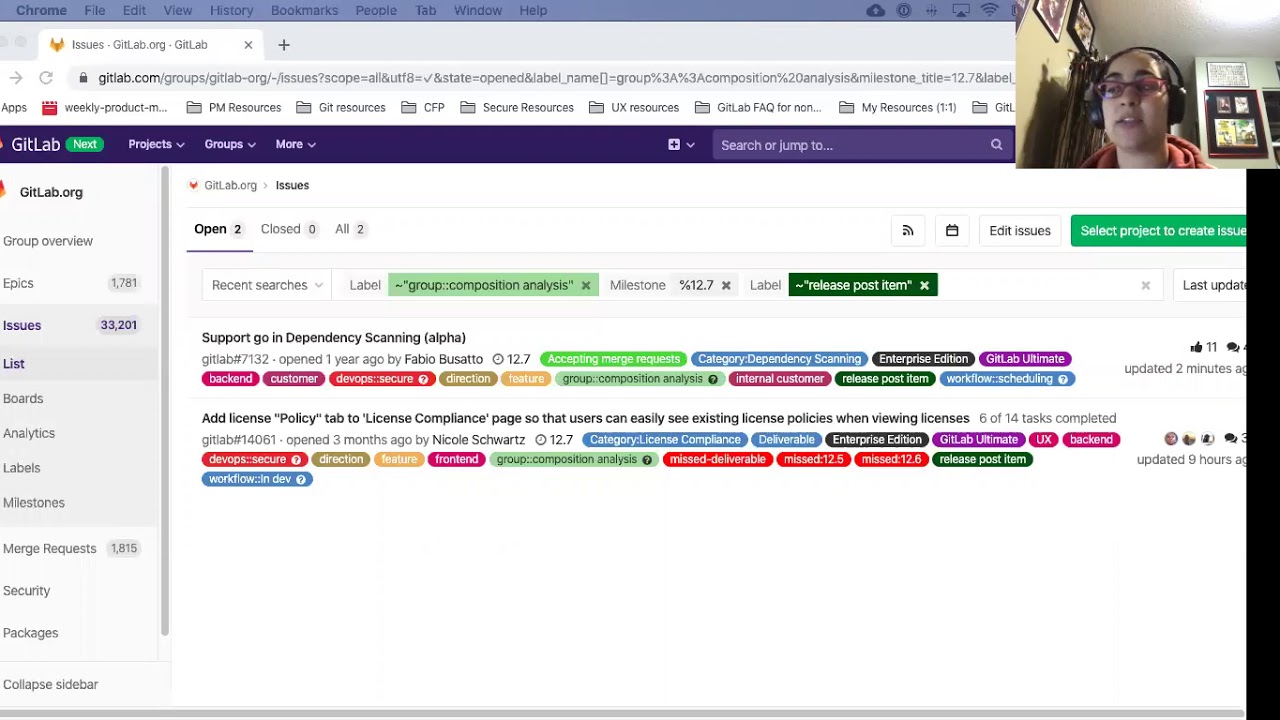1280x720 pixels.
Task: Click the search magnifier icon
Action: 996,145
